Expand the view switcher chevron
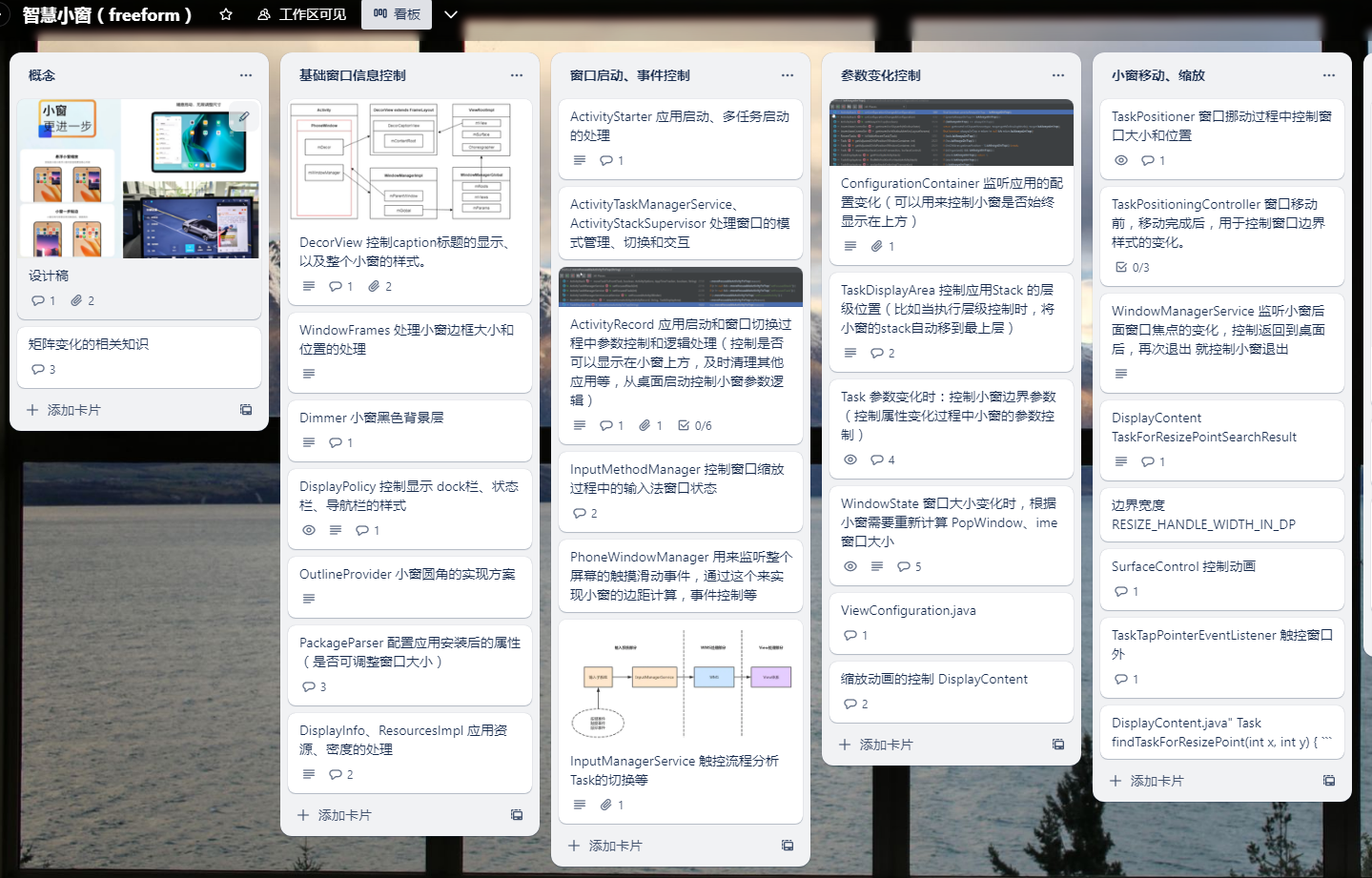 coord(451,14)
